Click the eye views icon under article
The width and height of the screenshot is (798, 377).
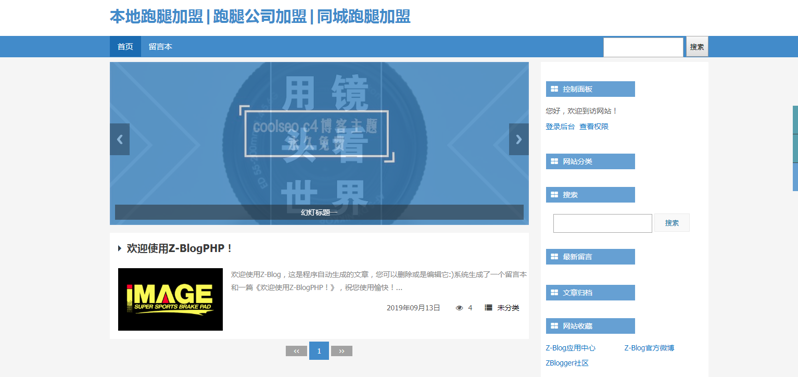tap(459, 308)
